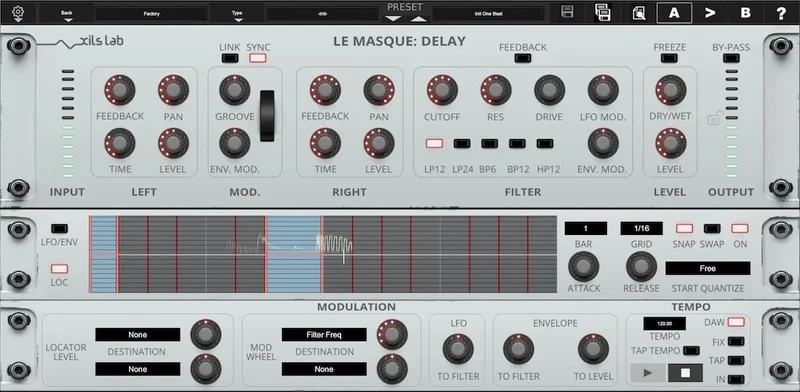800x392 pixels.
Task: Click the black mod wheel roller
Action: pos(267,116)
